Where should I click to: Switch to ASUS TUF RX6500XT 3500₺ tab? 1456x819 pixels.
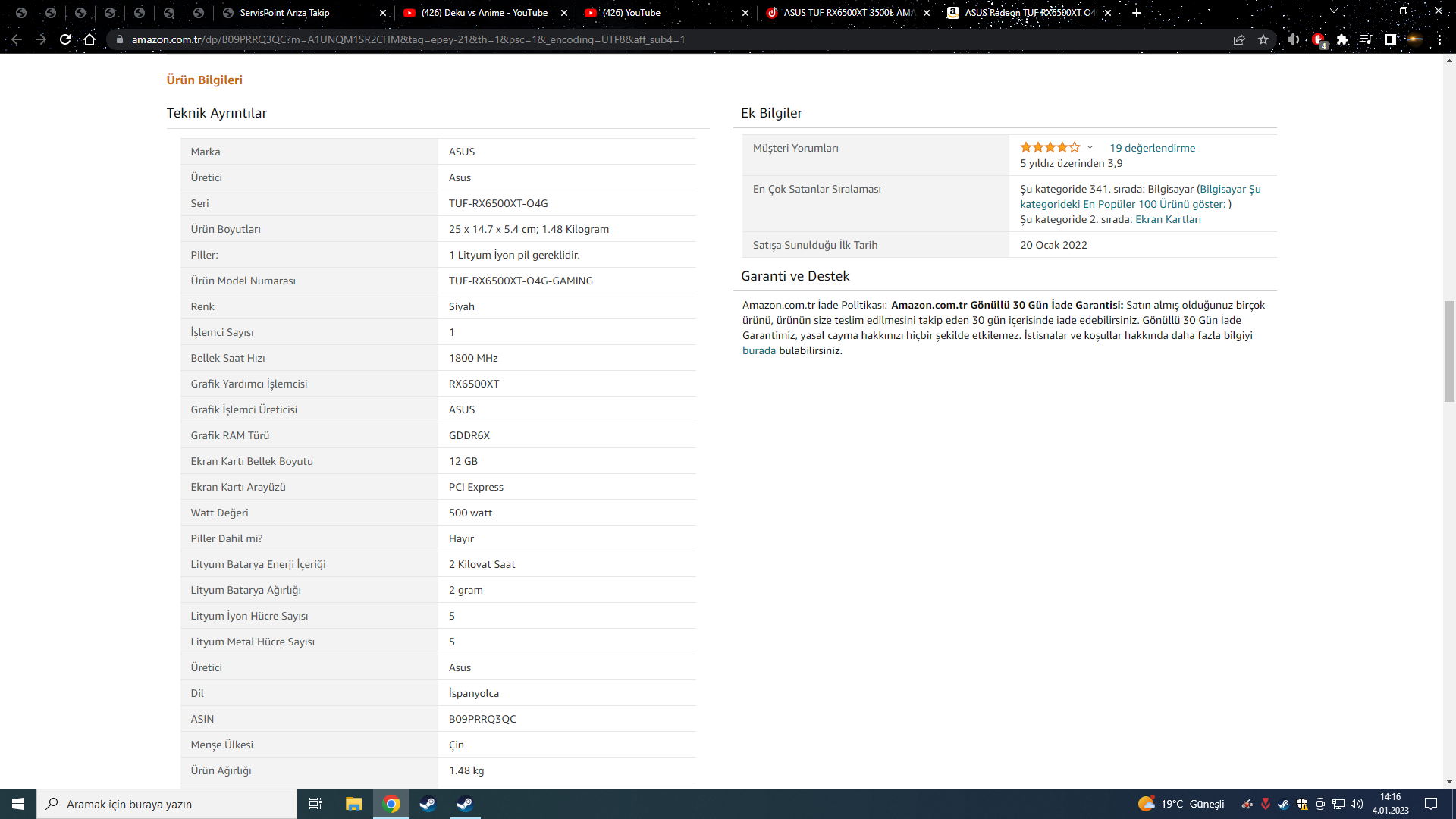click(849, 13)
